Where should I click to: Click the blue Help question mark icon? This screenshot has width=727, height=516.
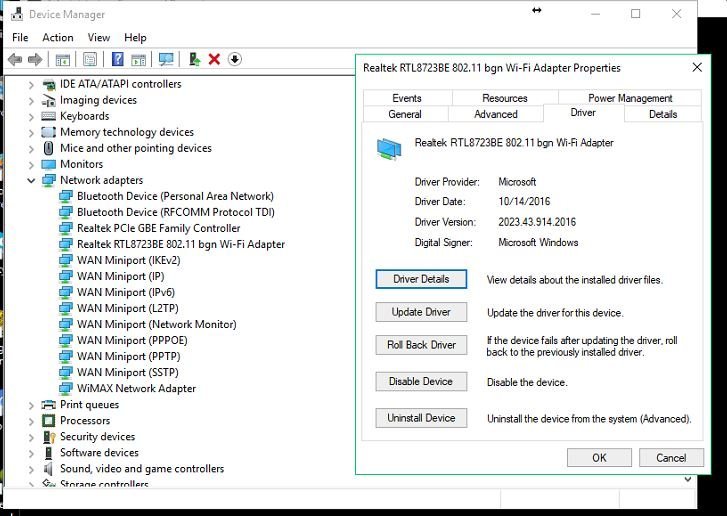click(118, 59)
